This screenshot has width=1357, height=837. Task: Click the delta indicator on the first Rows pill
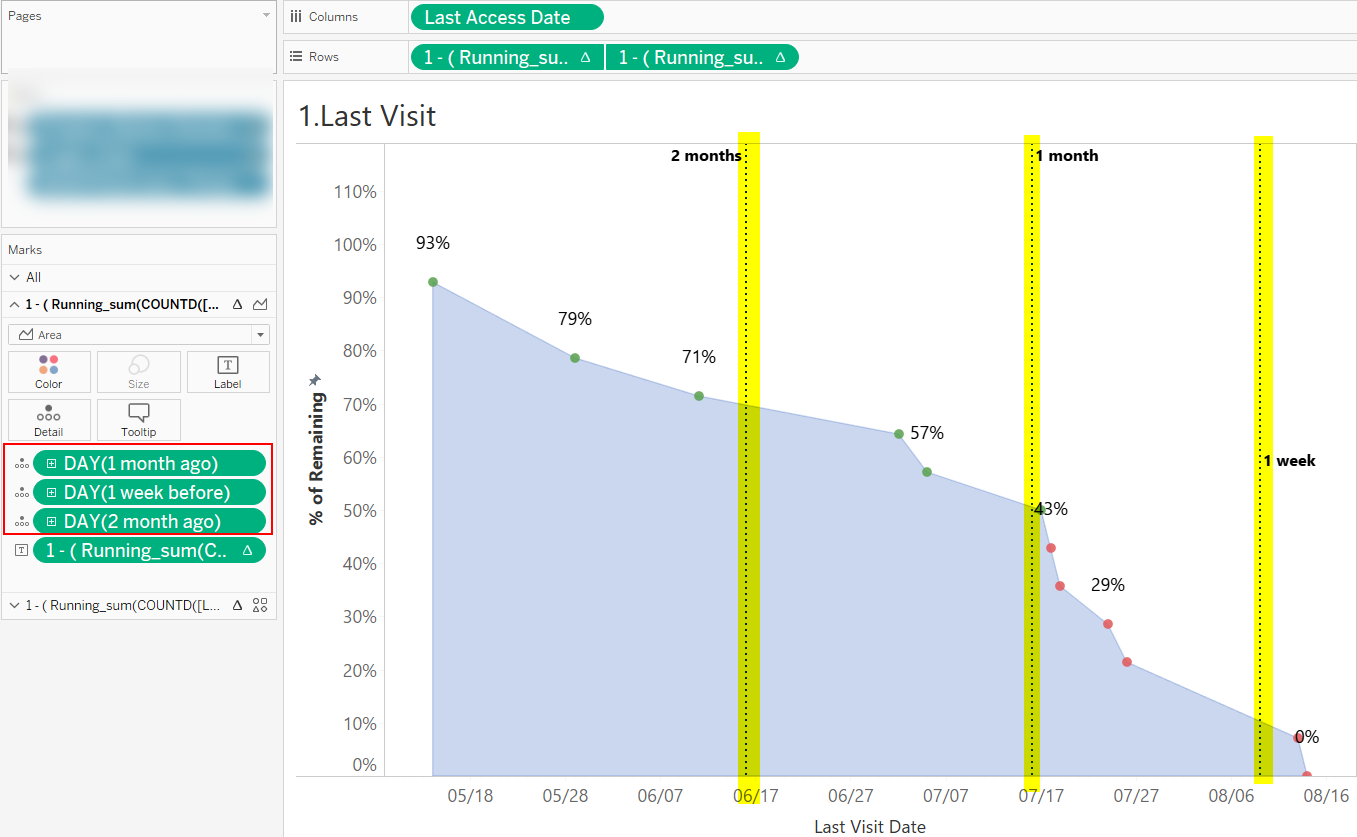pos(584,56)
